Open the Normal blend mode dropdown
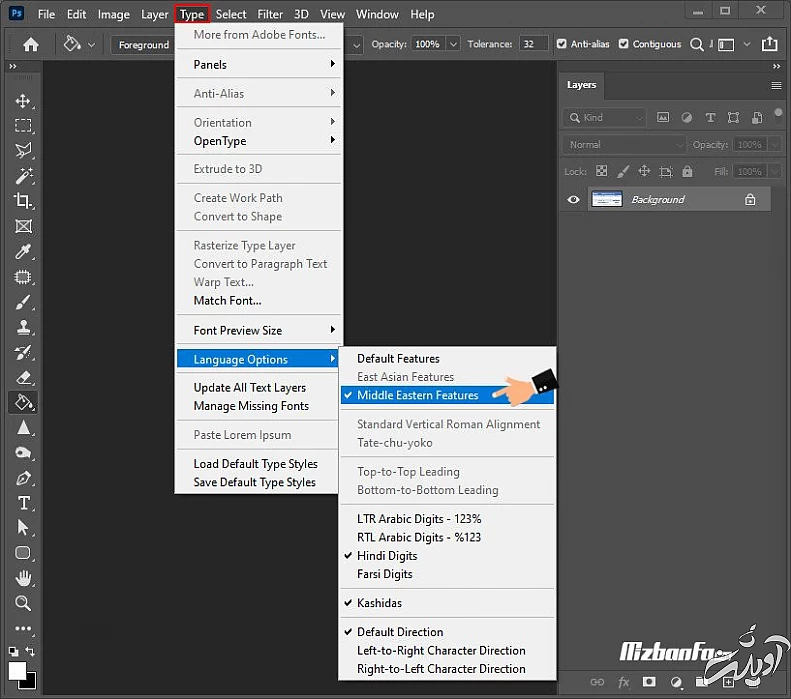The width and height of the screenshot is (791, 699). click(x=625, y=144)
